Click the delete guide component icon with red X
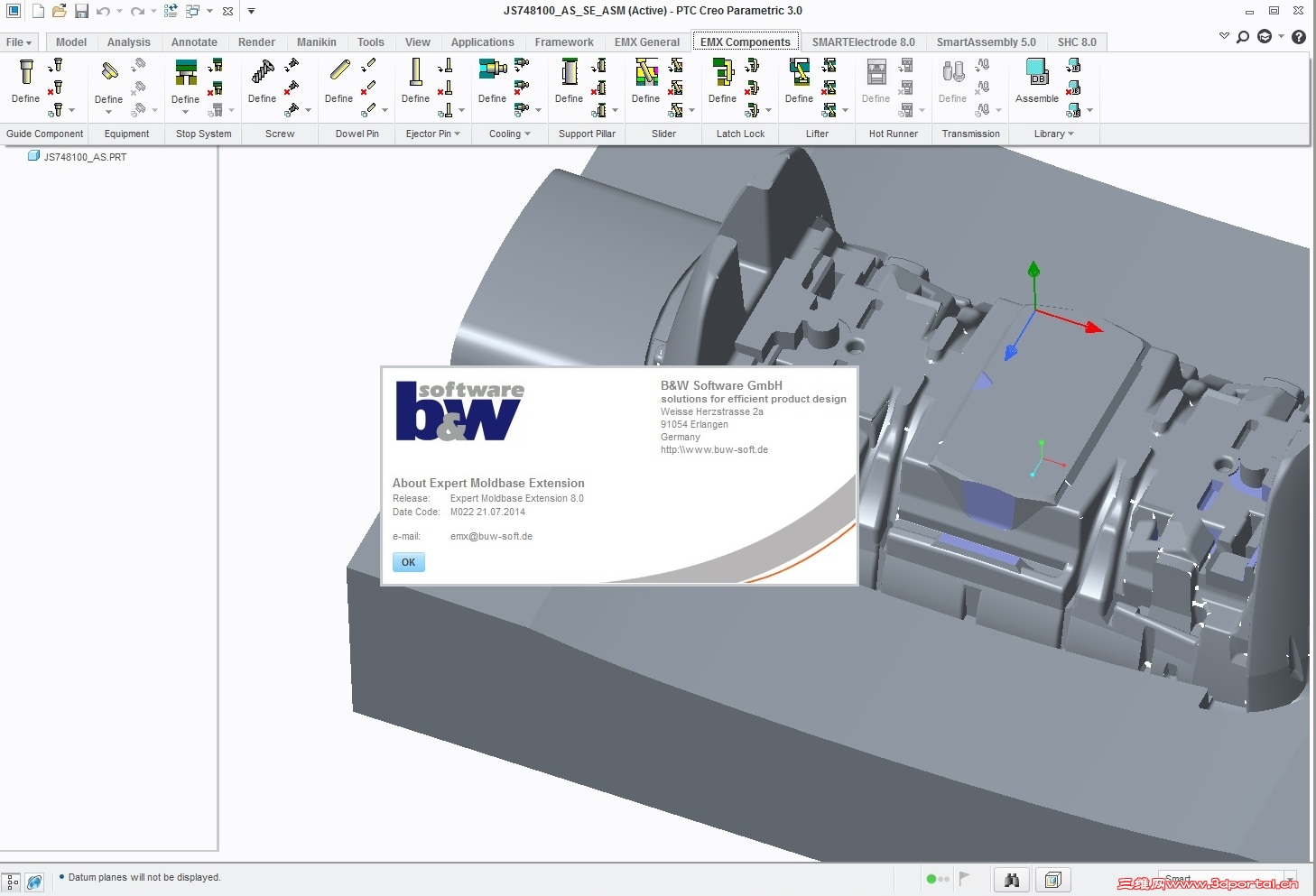The width and height of the screenshot is (1316, 896). coord(56,88)
